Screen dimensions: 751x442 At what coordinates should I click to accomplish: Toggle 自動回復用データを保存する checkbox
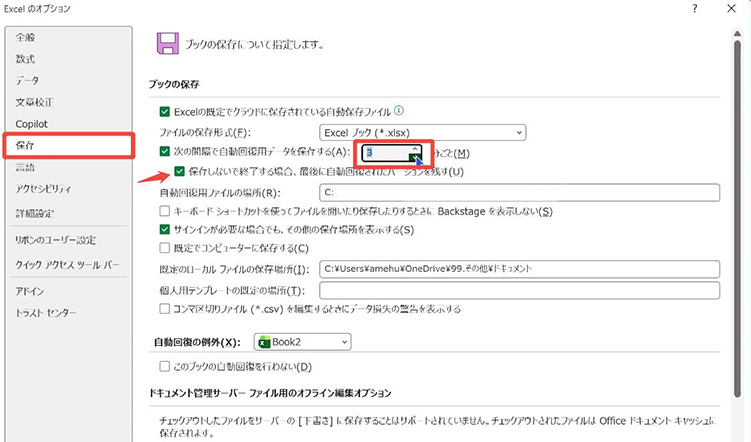(165, 152)
